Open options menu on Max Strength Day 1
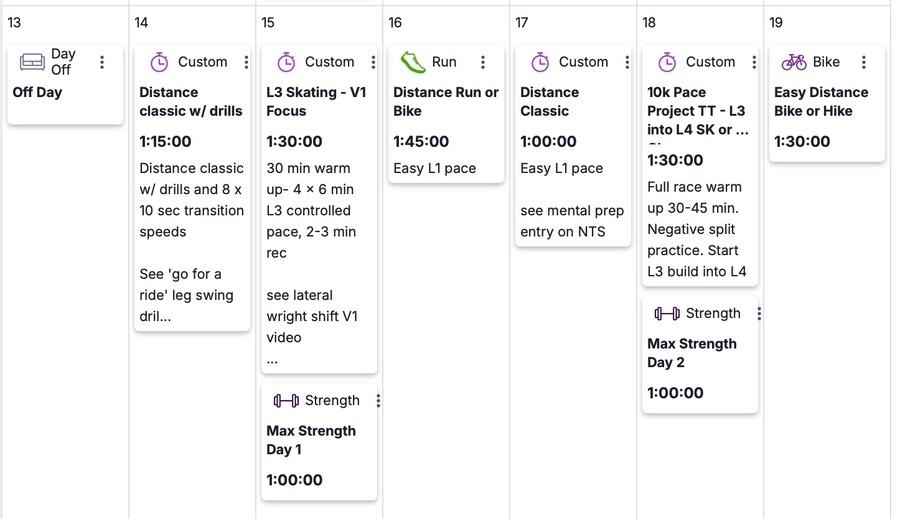 [378, 400]
